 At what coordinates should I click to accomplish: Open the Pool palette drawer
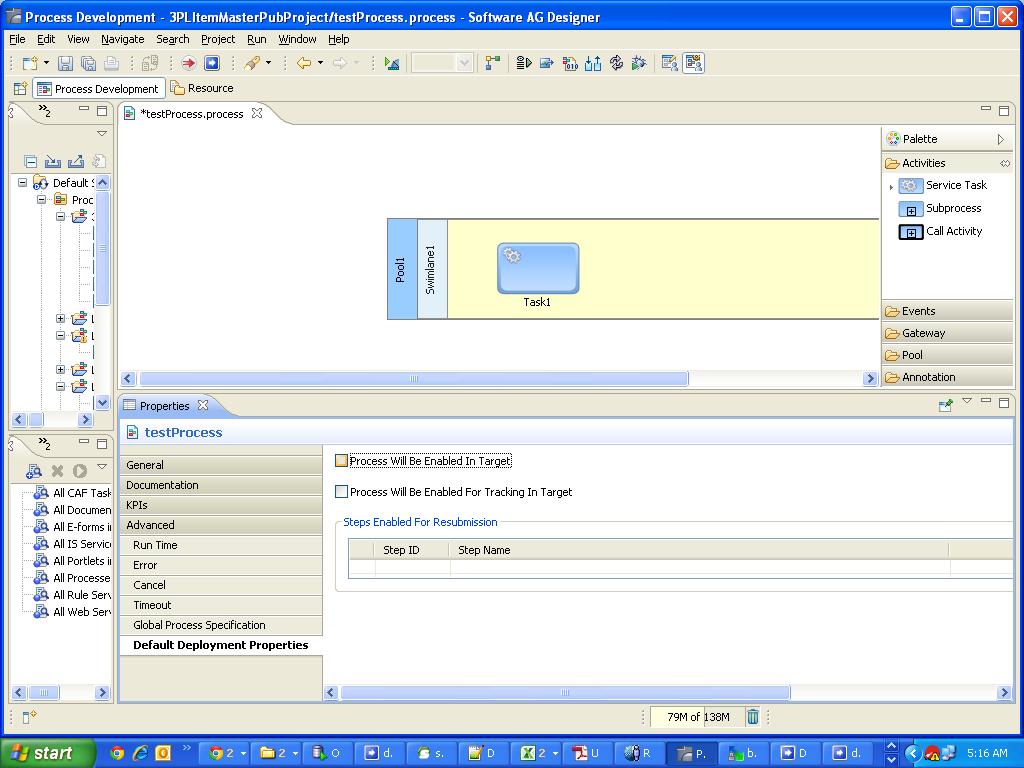pos(948,355)
